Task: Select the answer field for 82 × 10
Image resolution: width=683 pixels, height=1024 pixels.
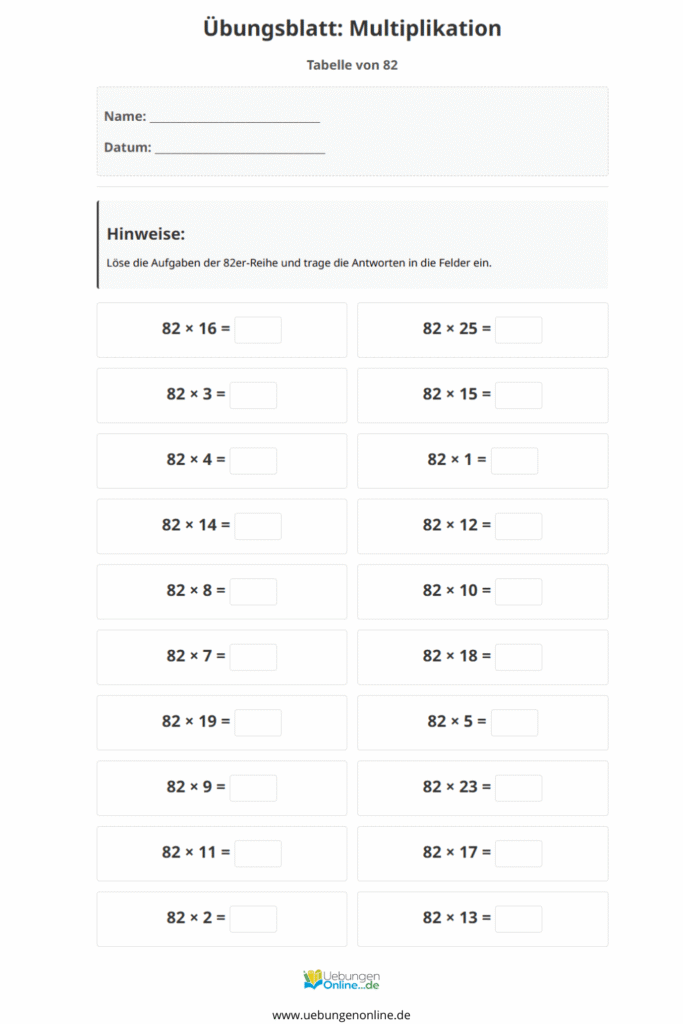Action: click(518, 592)
